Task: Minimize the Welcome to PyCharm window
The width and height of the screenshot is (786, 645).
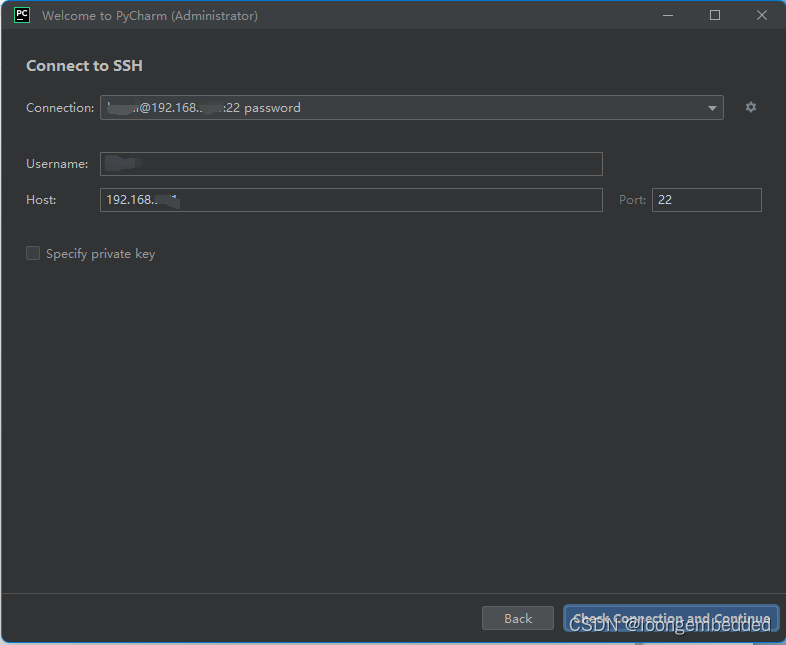Action: [x=668, y=16]
